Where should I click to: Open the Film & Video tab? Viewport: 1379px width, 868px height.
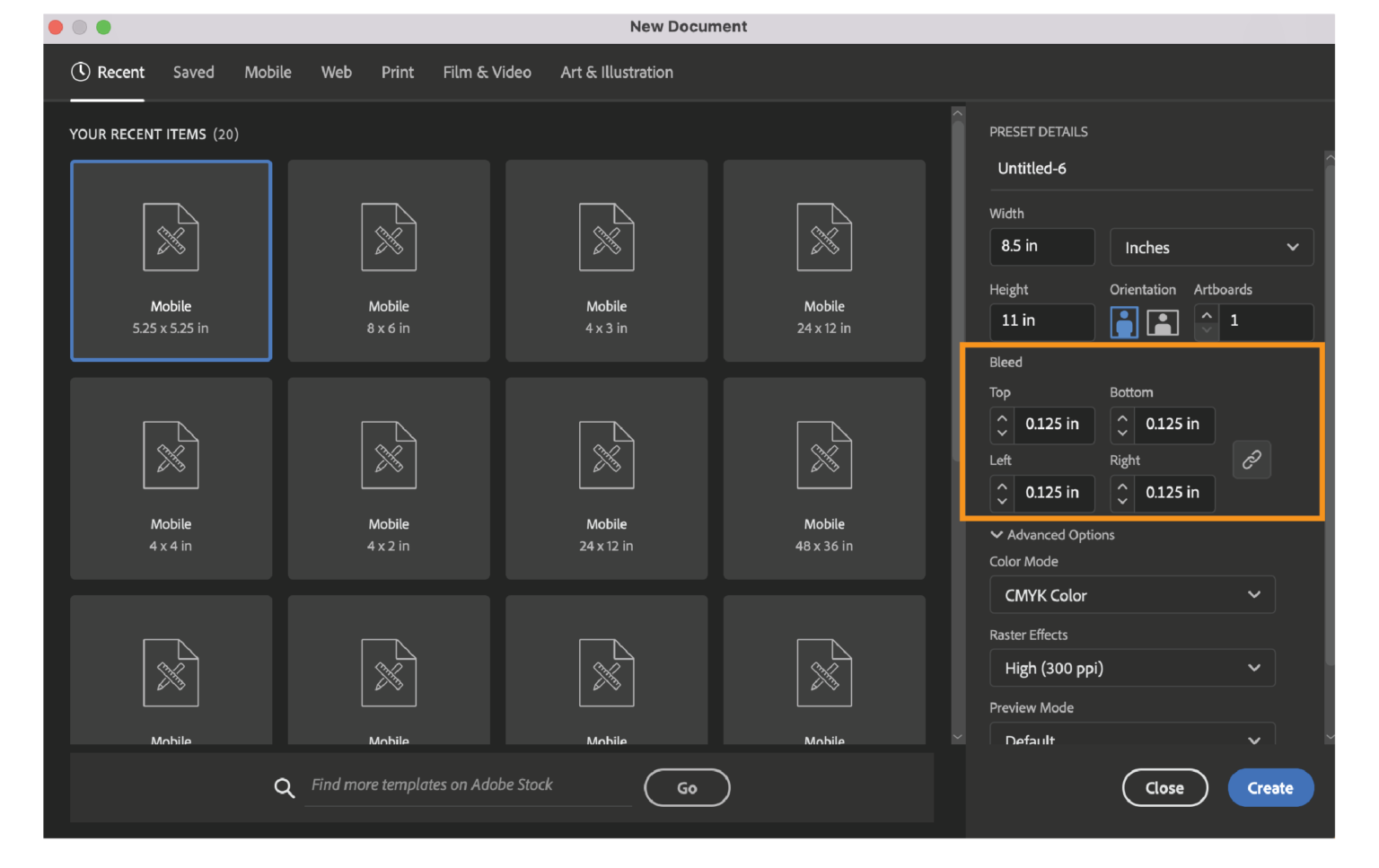tap(486, 72)
